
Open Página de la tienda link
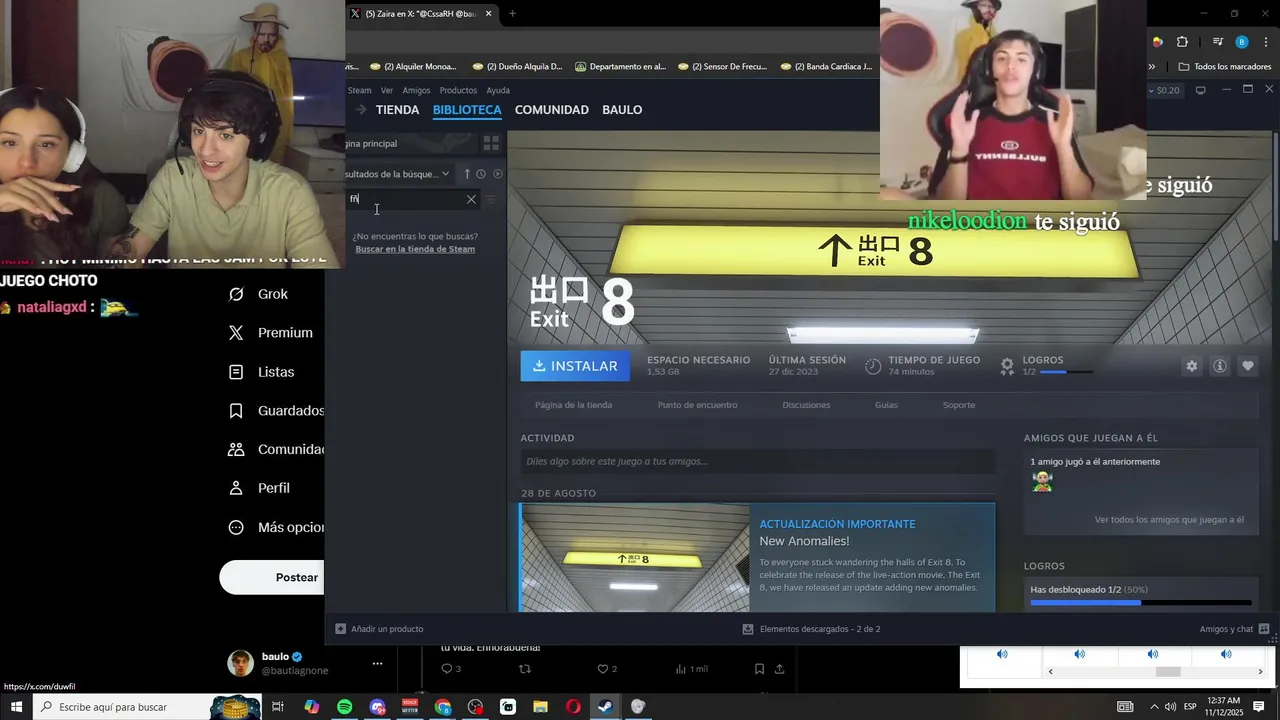(573, 405)
